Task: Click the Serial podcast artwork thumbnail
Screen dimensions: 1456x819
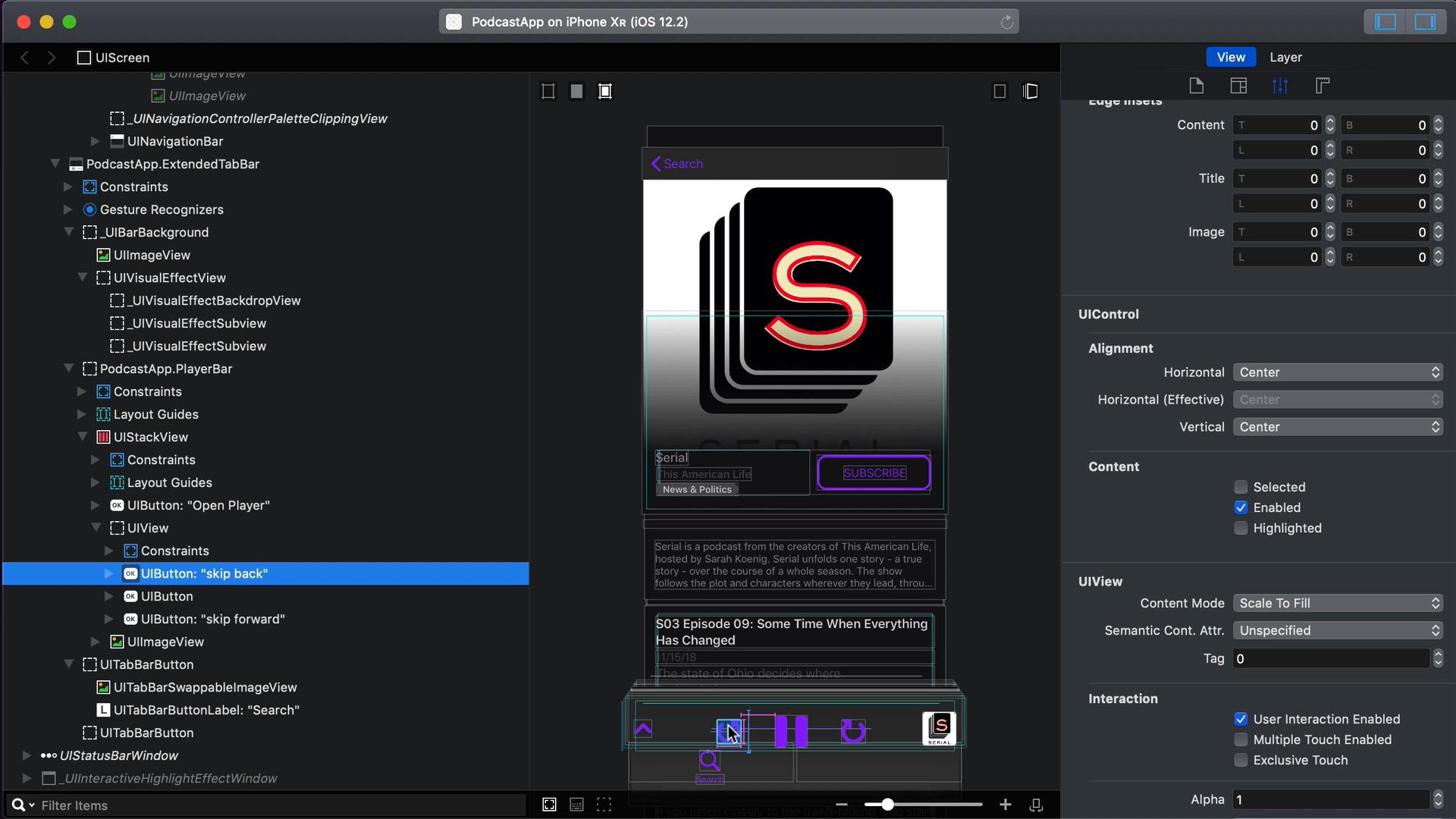Action: point(939,729)
